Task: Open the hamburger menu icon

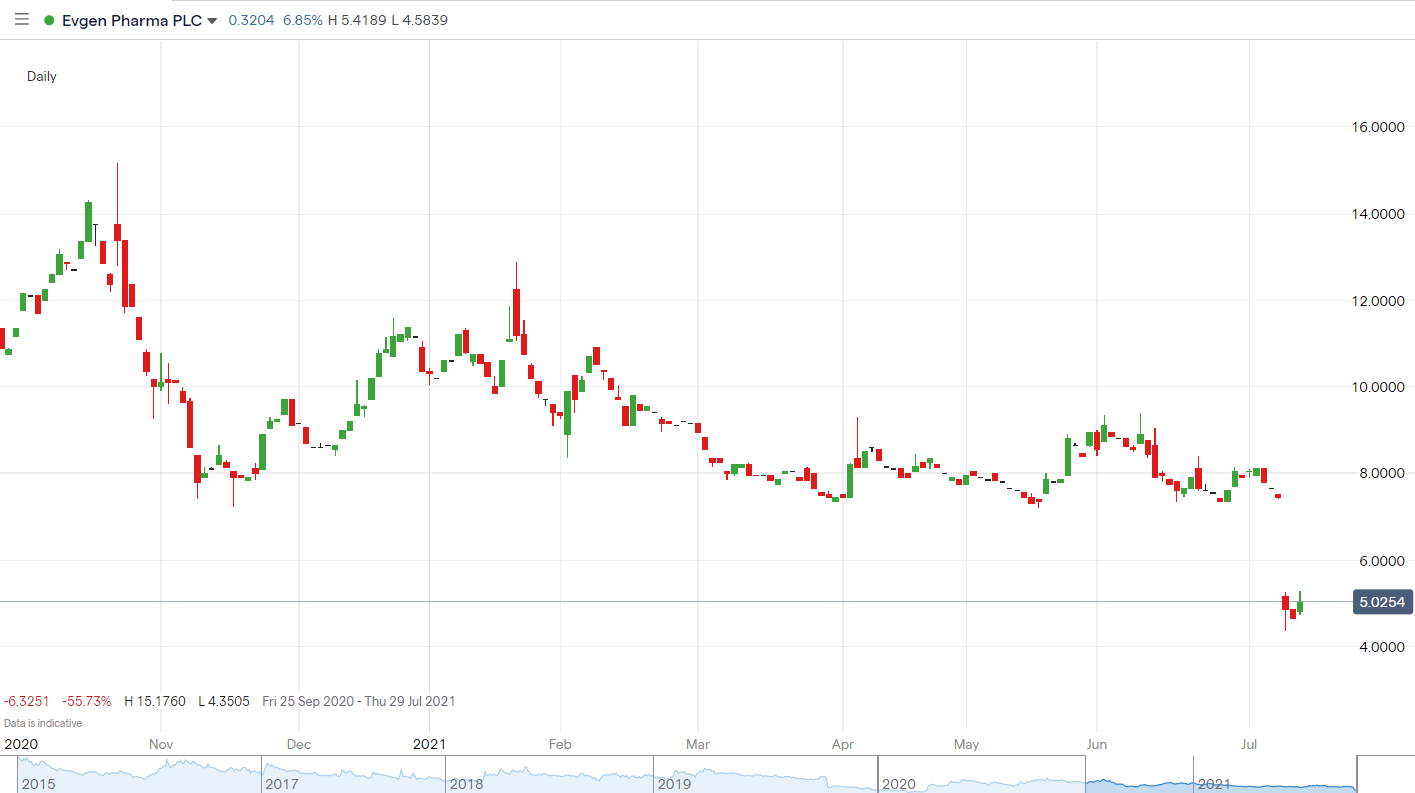Action: click(x=21, y=20)
